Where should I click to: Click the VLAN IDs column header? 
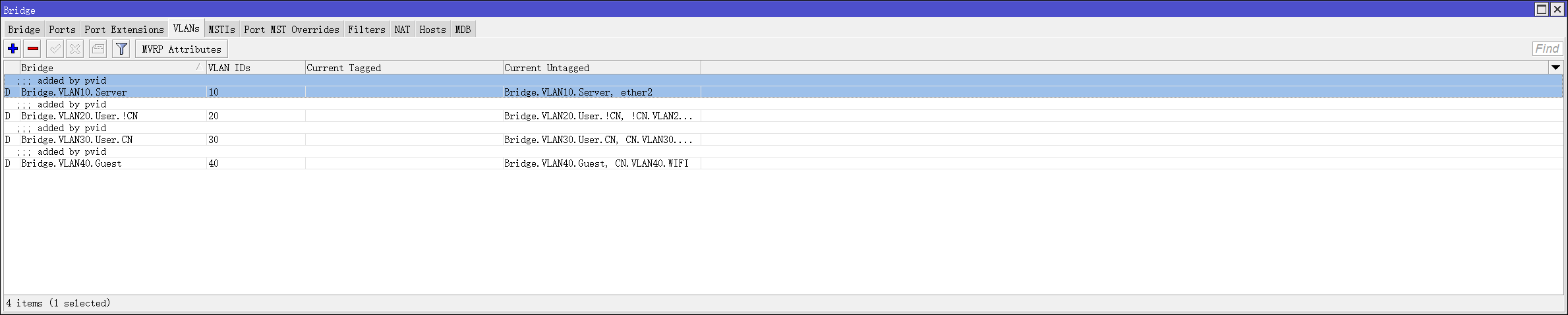255,67
